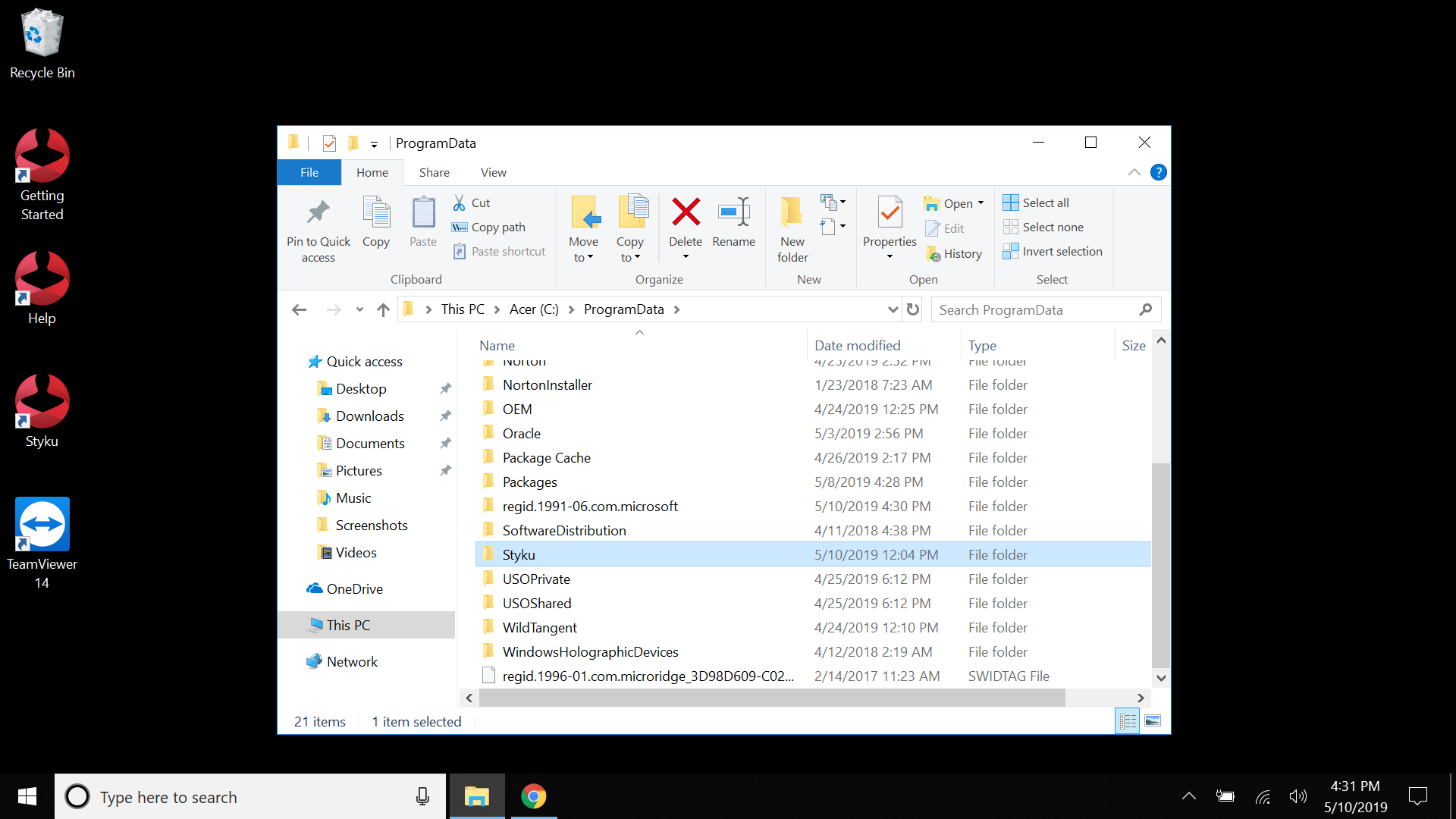The height and width of the screenshot is (819, 1456).
Task: Click the Rename icon in ribbon
Action: click(733, 213)
